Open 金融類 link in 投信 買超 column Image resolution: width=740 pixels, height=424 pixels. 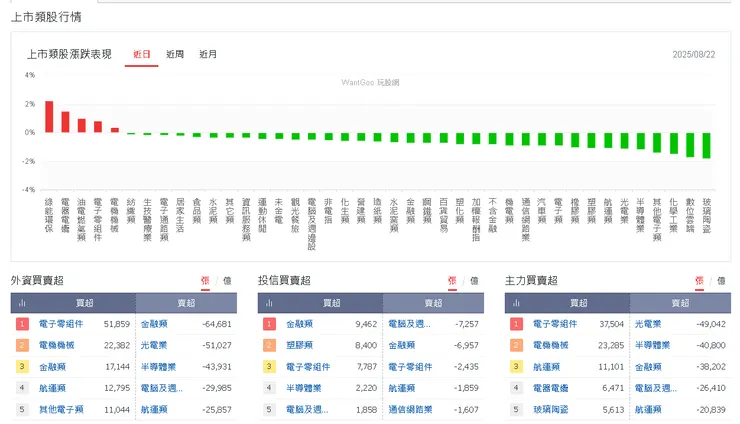point(299,324)
